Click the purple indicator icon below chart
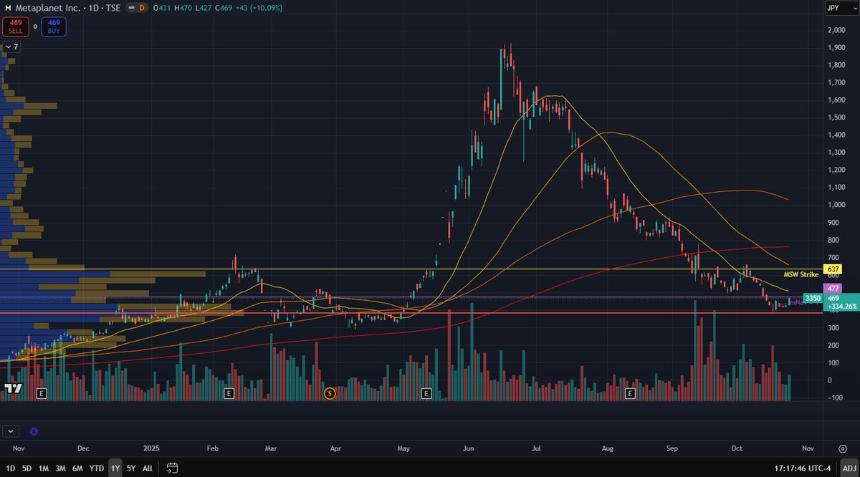This screenshot has width=860, height=477. coord(33,432)
